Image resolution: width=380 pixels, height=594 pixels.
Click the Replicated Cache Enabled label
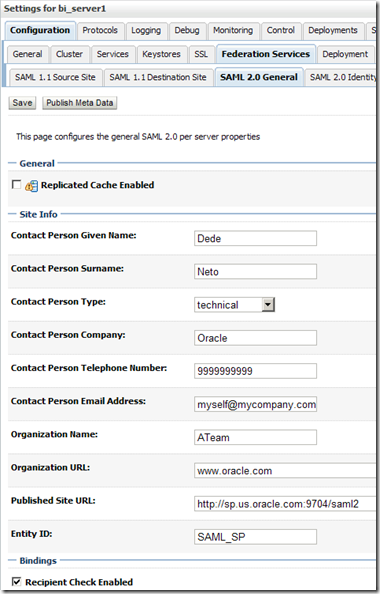click(97, 185)
